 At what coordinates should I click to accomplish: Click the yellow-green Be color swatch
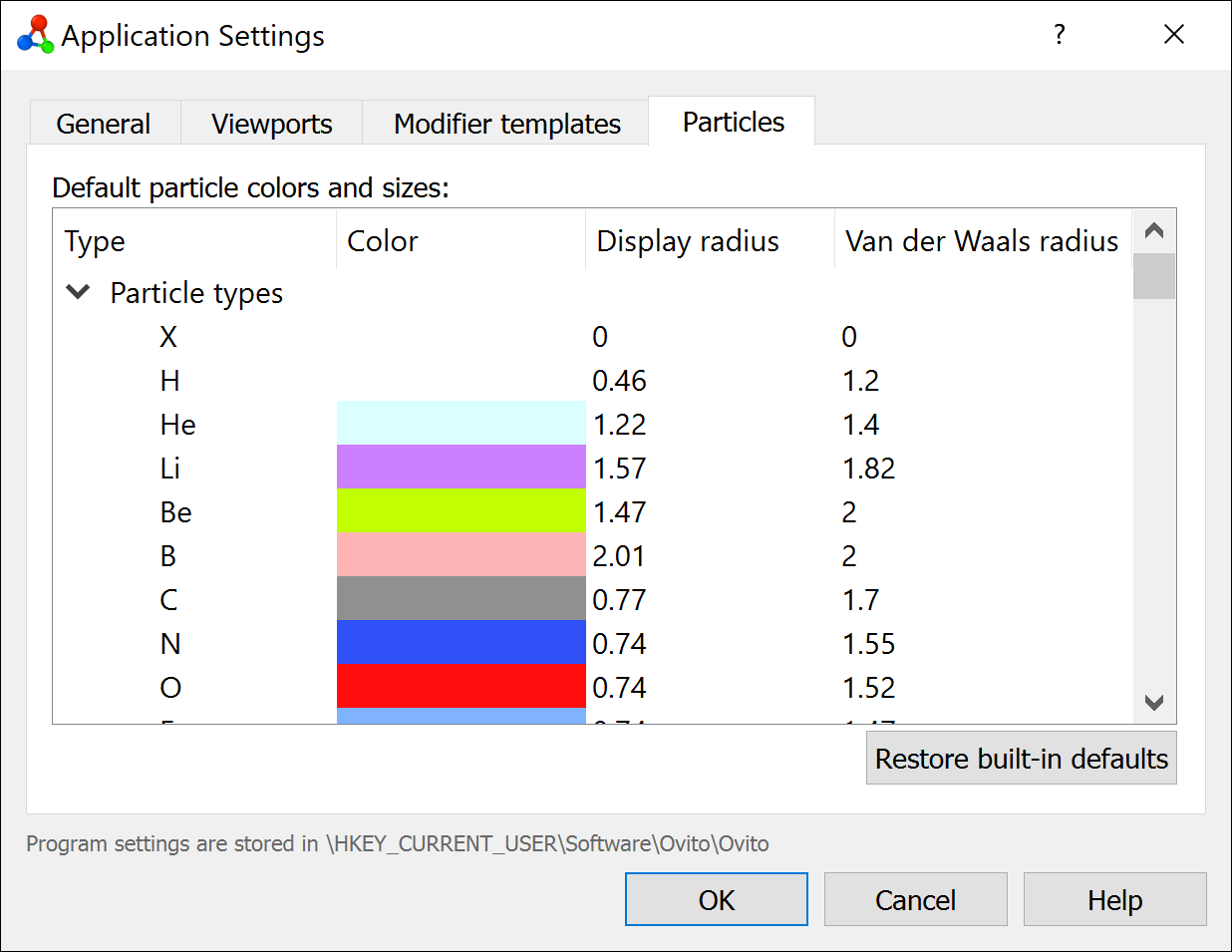(x=461, y=511)
